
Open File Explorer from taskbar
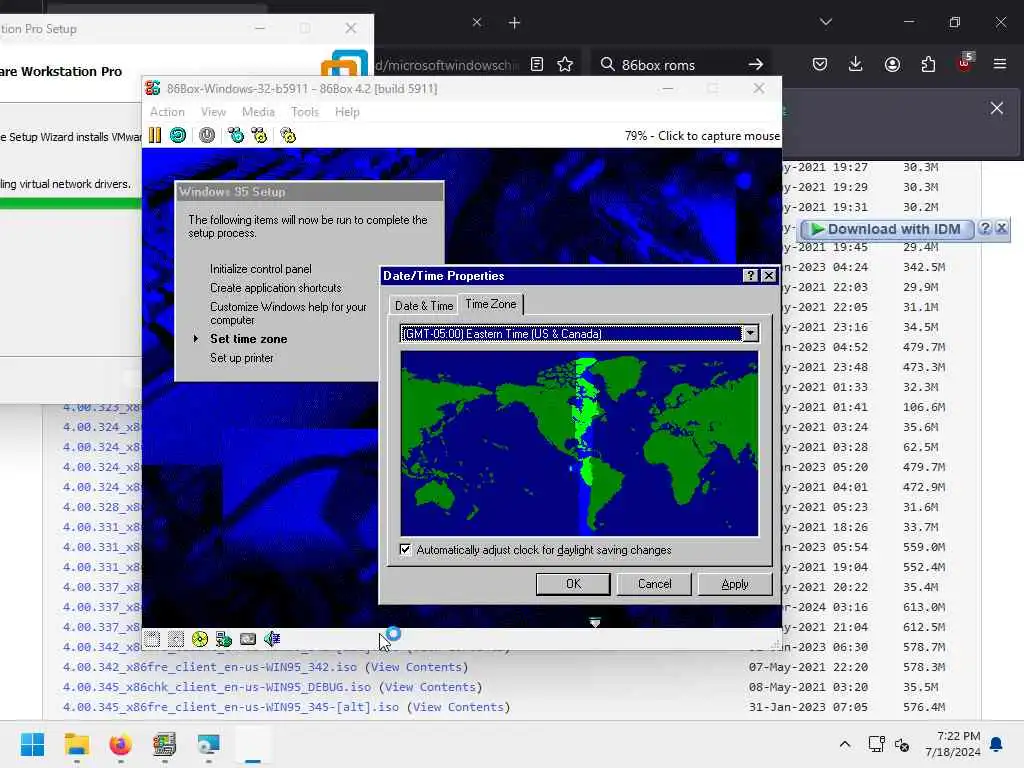click(76, 744)
